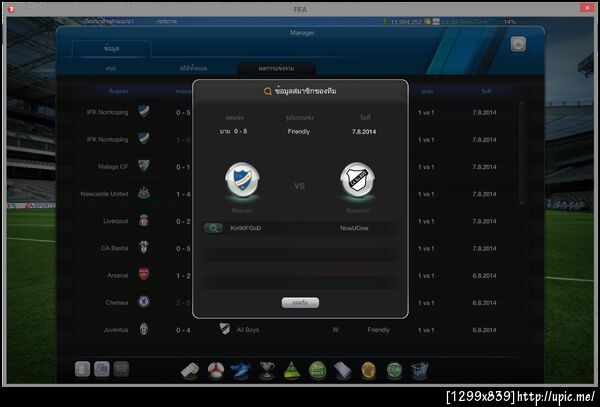Screen dimensions: 600x407
Task: Switch to the middle sub-tab under ข้อมูล
Action: pos(194,68)
